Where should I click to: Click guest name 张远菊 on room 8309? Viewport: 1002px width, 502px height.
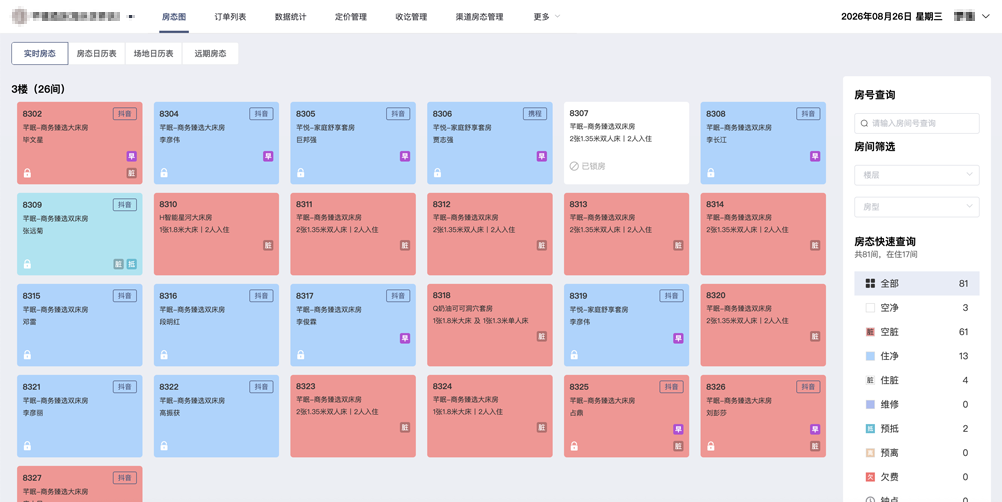coord(33,231)
